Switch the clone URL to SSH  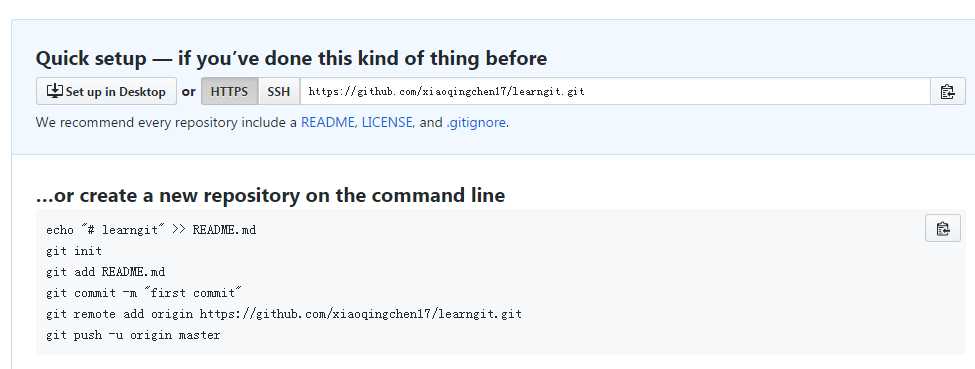(279, 91)
